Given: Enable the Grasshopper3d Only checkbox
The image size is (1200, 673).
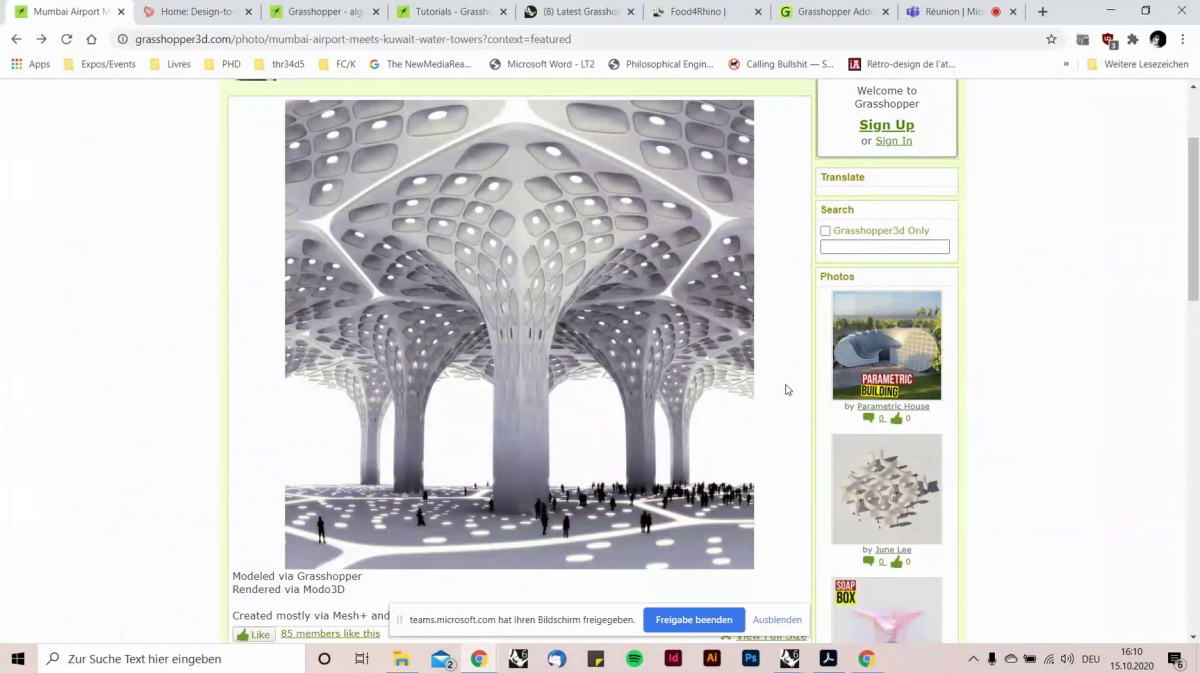Looking at the screenshot, I should coord(825,231).
